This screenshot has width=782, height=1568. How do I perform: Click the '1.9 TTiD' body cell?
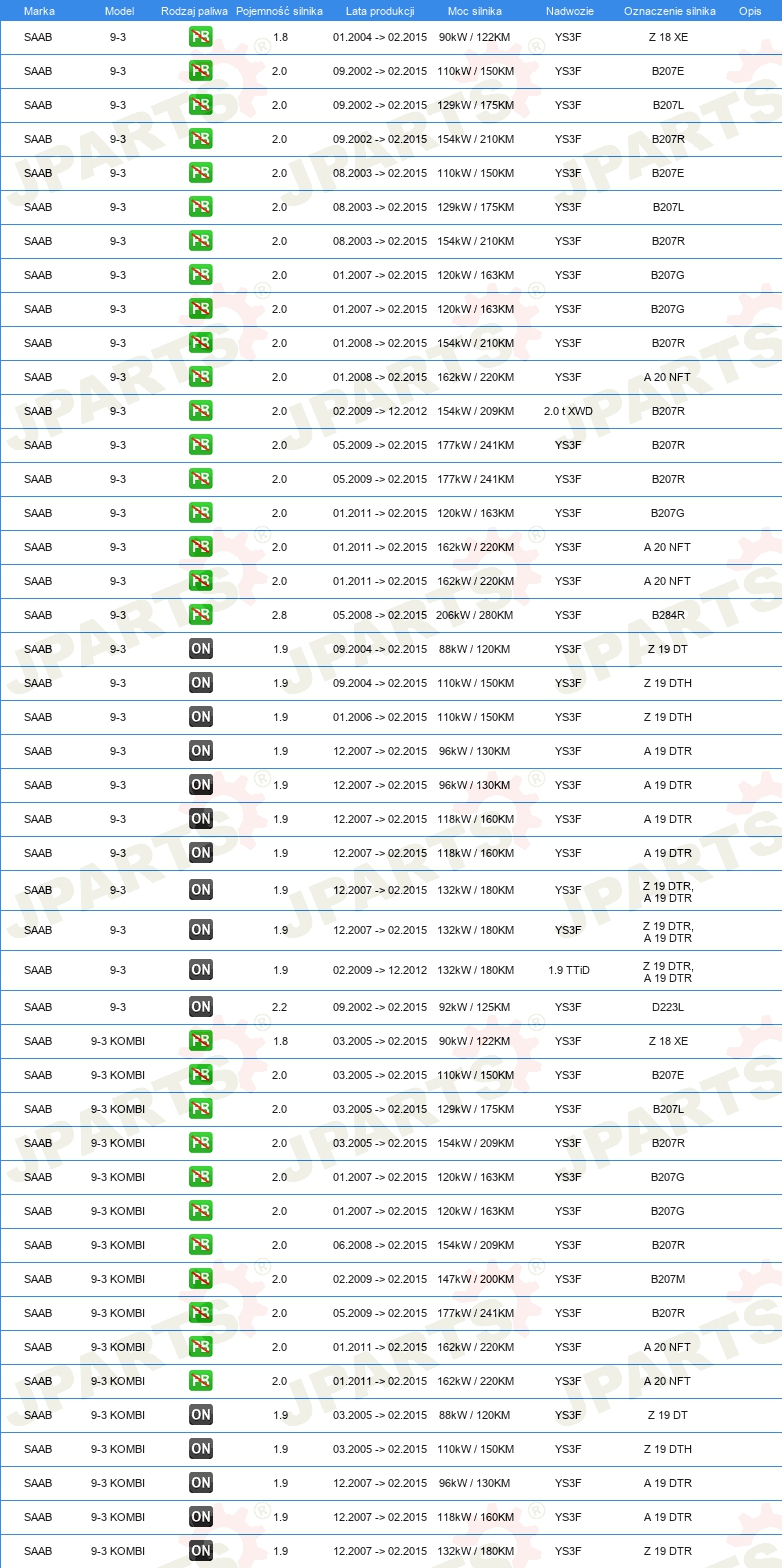(x=568, y=970)
